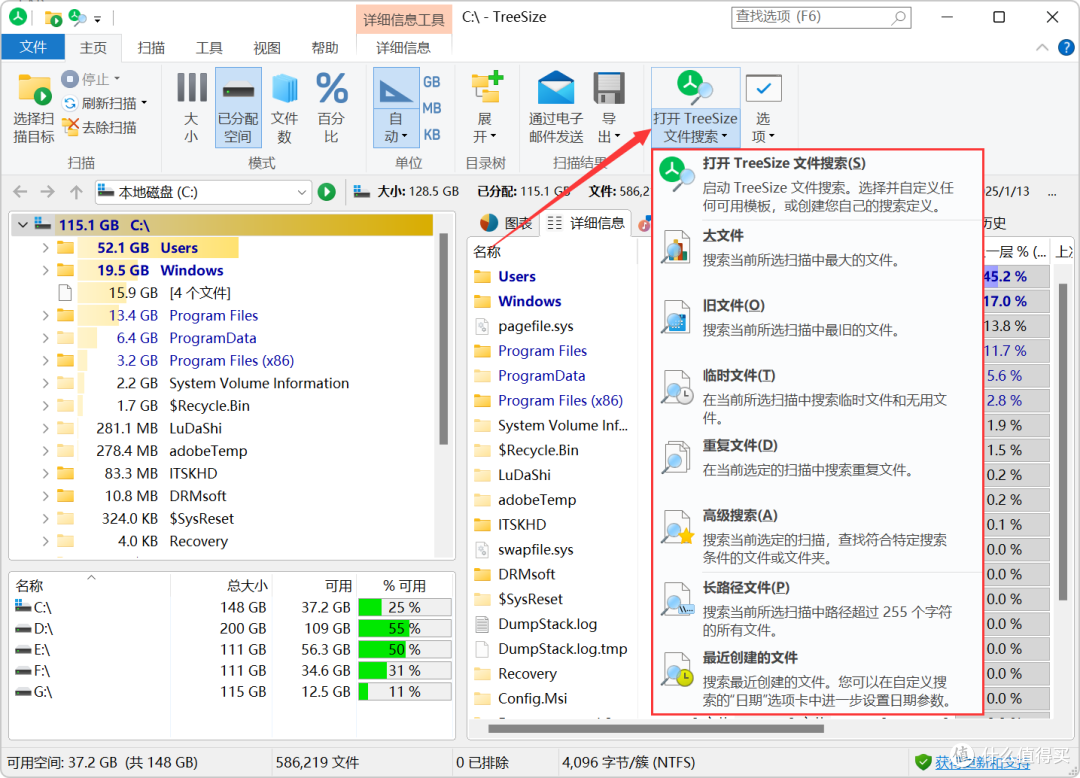The height and width of the screenshot is (778, 1080).
Task: Choose the 最近创建的文件 search option
Action: coord(817,679)
